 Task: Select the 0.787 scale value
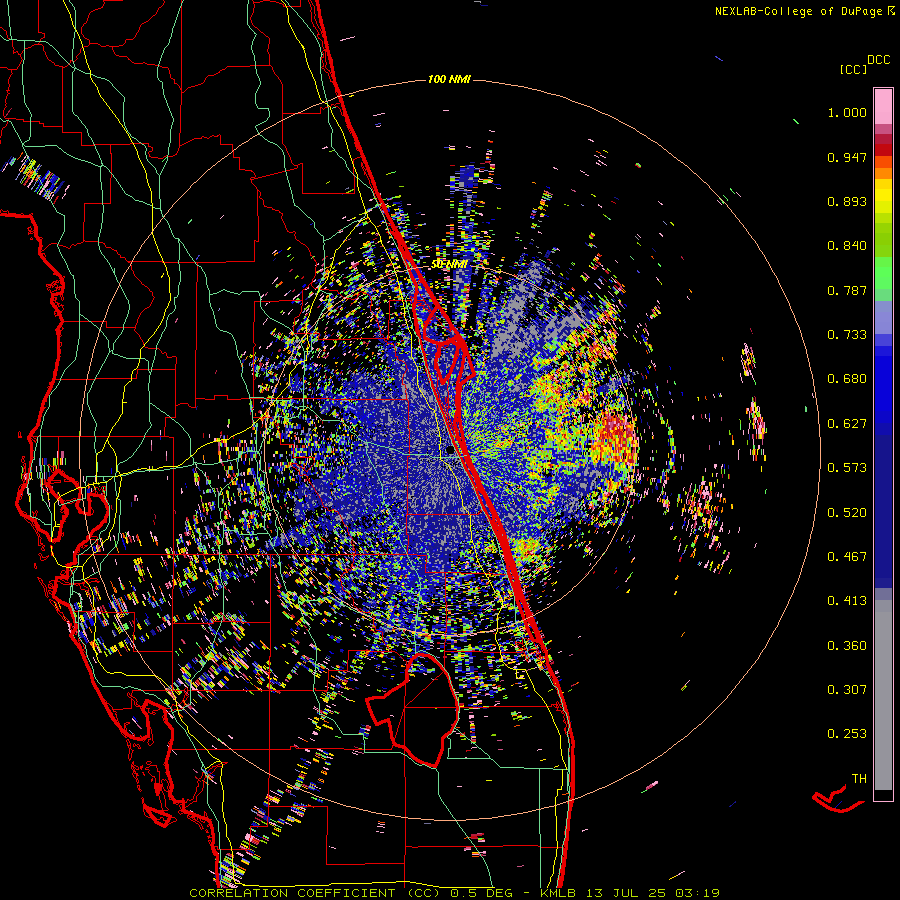pos(847,290)
